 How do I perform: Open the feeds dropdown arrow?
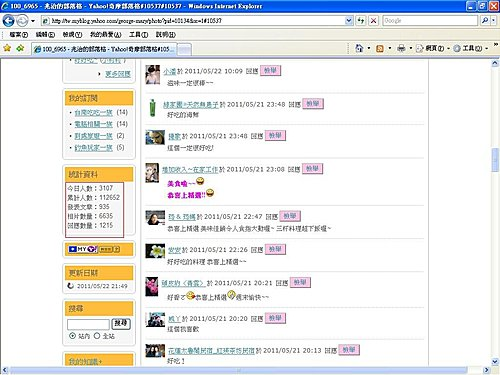tap(390, 48)
